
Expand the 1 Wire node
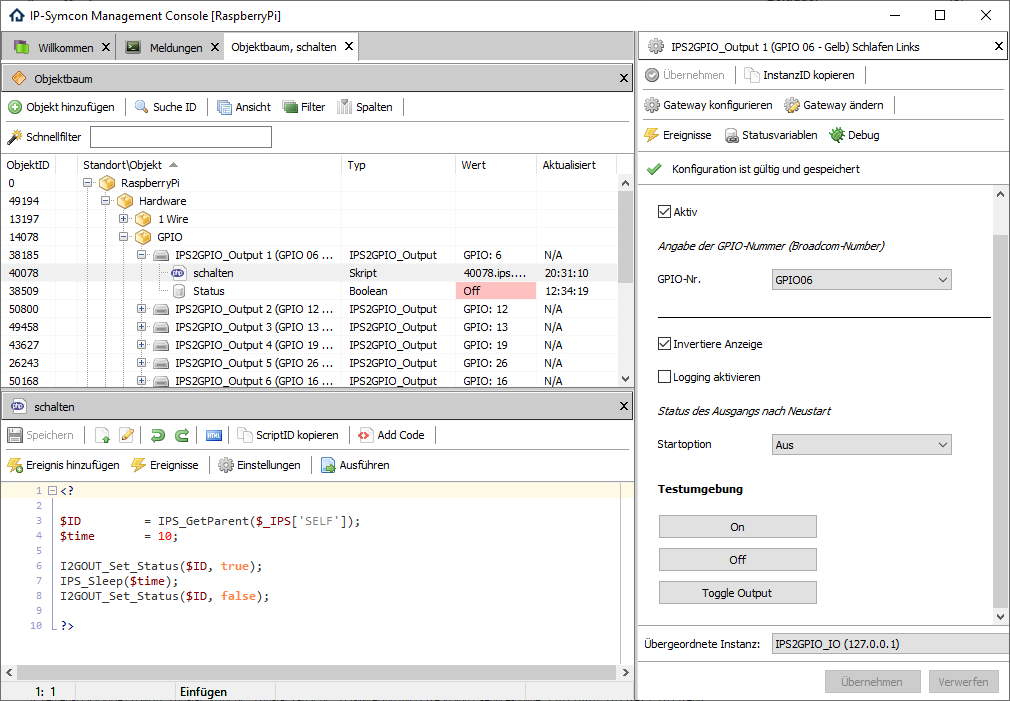pyautogui.click(x=124, y=219)
